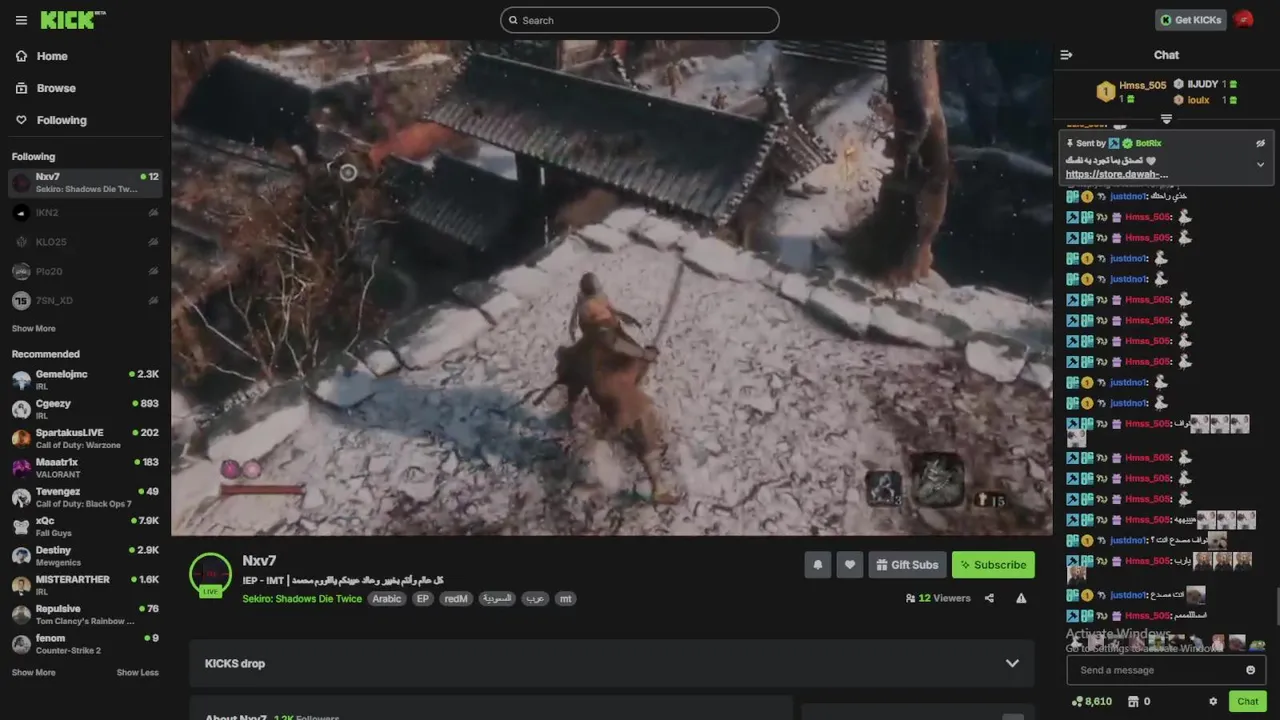Click BotRix username in pinned message
This screenshot has height=720, width=1280.
[1148, 143]
